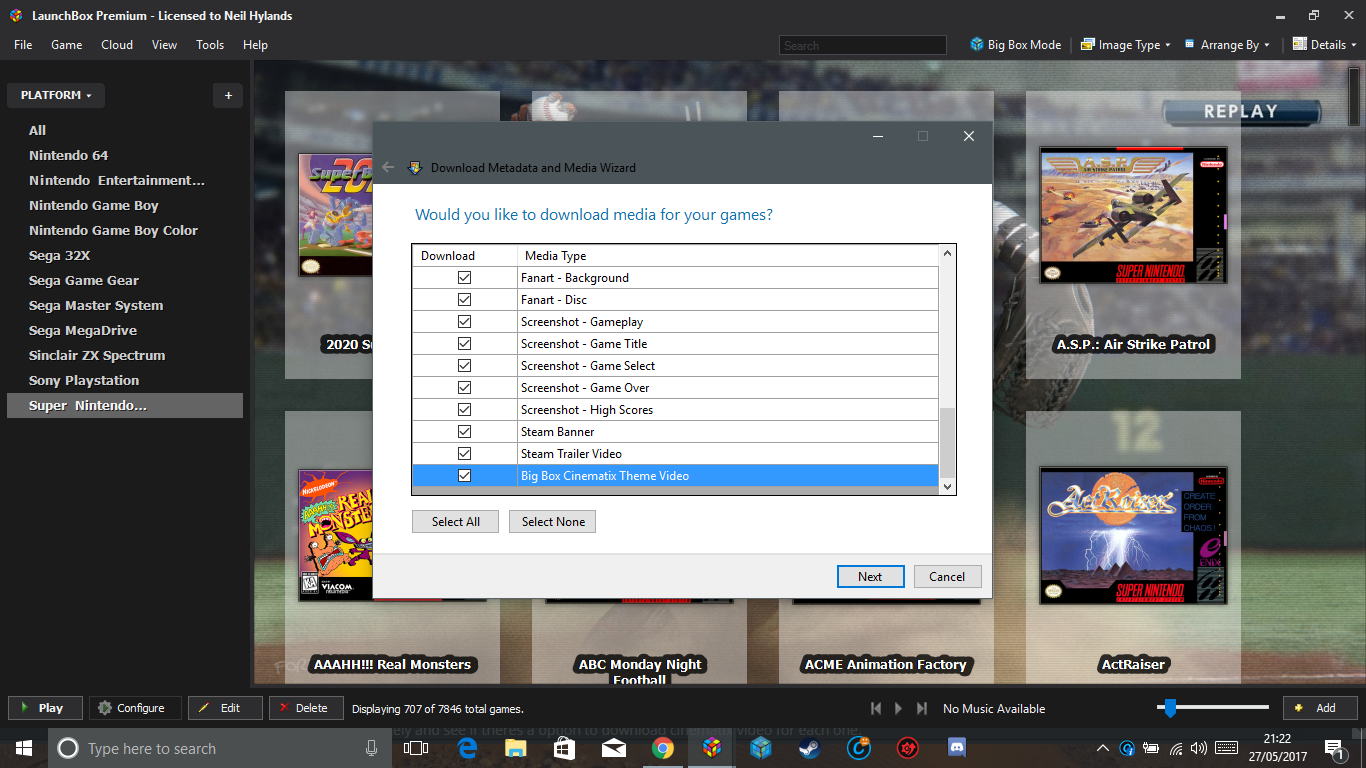Open the Arrange By dropdown
This screenshot has width=1366, height=768.
pos(1226,45)
